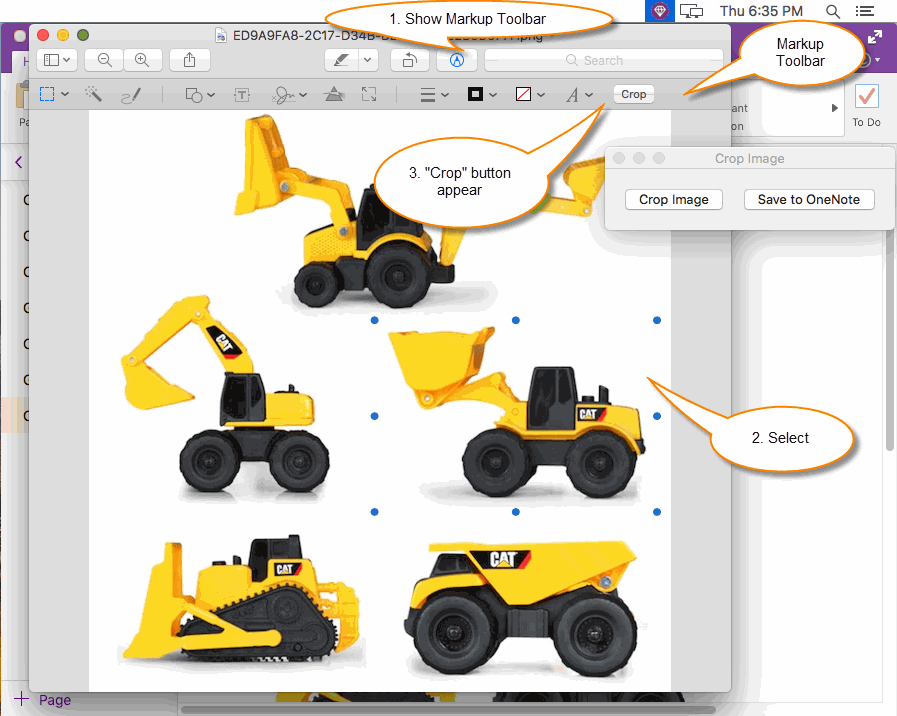Click the dump truck in the image
Viewport: 897px width, 716px height.
pyautogui.click(x=519, y=608)
